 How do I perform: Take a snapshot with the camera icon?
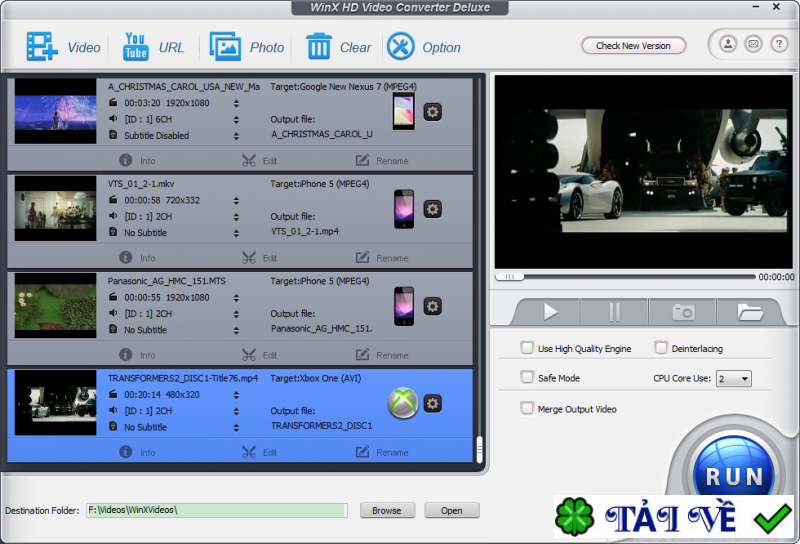pos(683,312)
